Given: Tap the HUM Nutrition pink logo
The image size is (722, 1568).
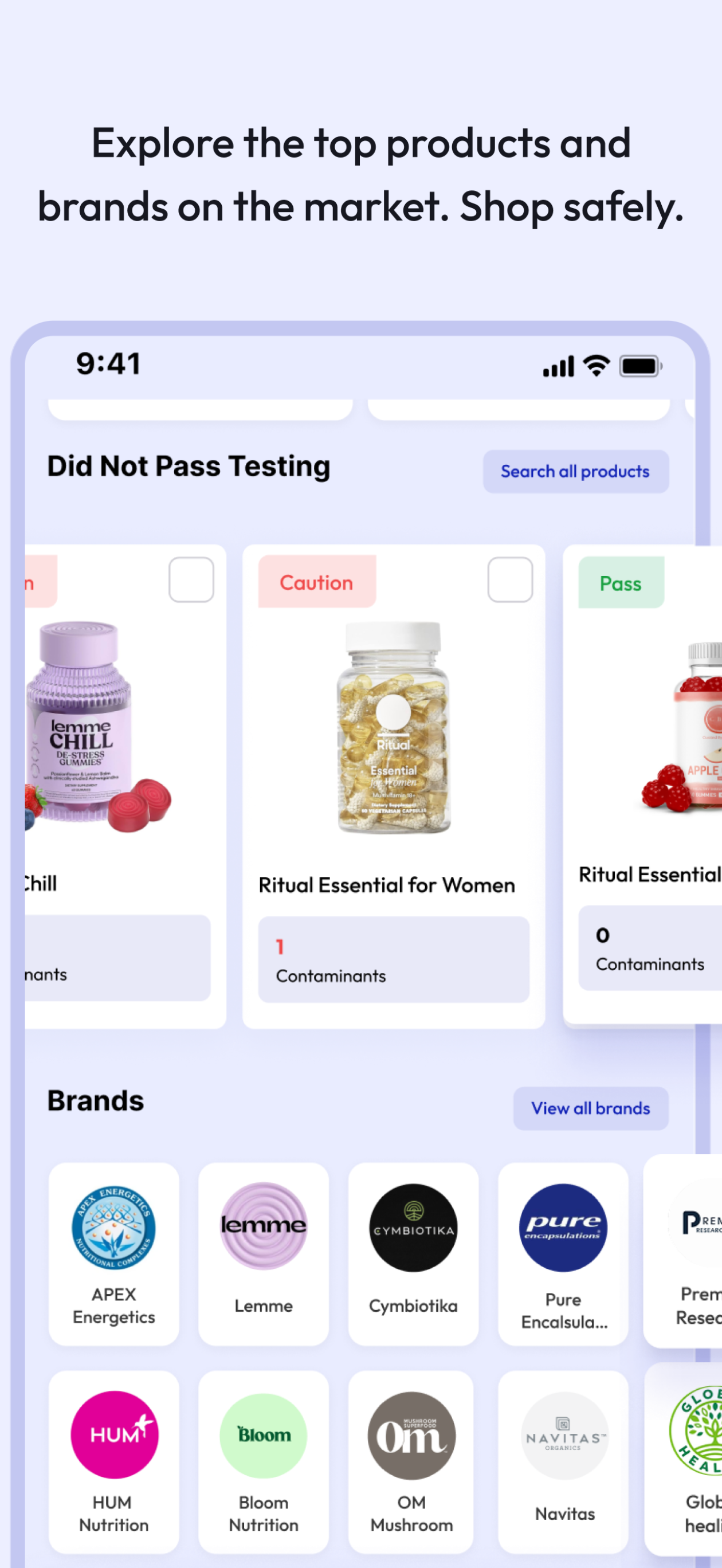Looking at the screenshot, I should click(x=114, y=1434).
